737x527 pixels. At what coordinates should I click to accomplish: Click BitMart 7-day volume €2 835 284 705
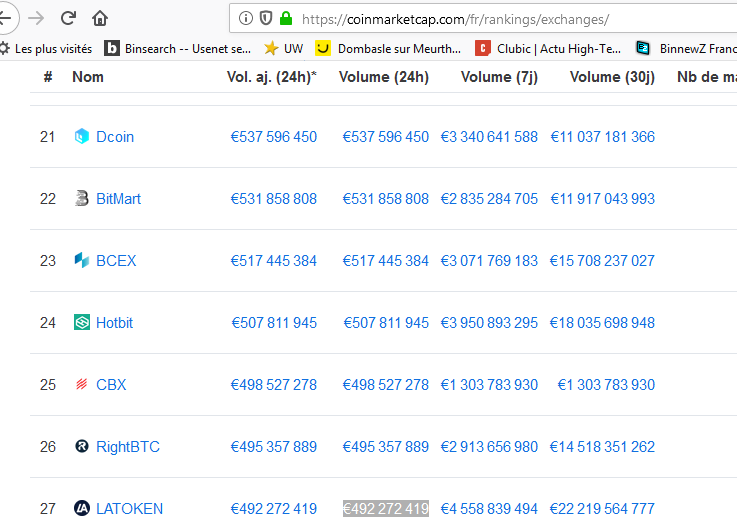click(x=489, y=199)
